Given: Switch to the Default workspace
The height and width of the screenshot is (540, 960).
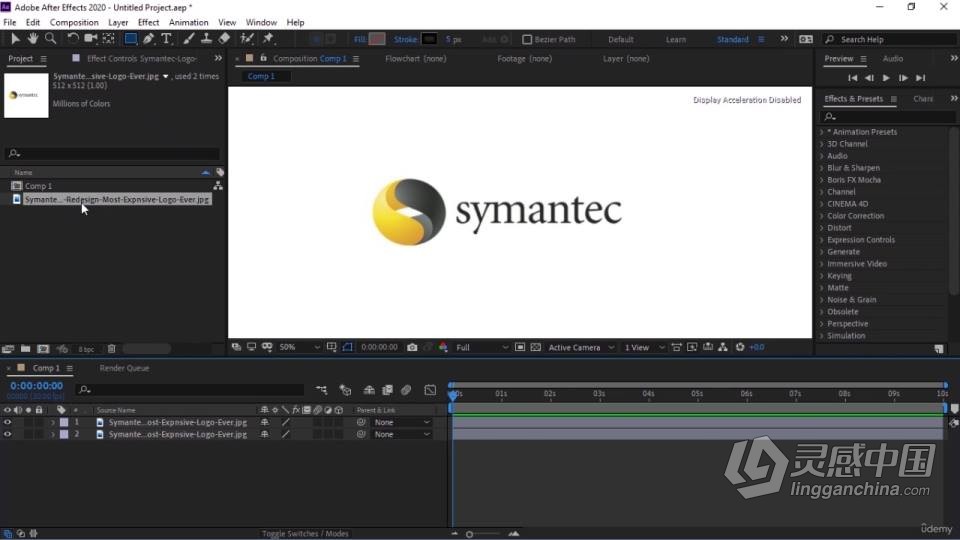Looking at the screenshot, I should coord(621,39).
